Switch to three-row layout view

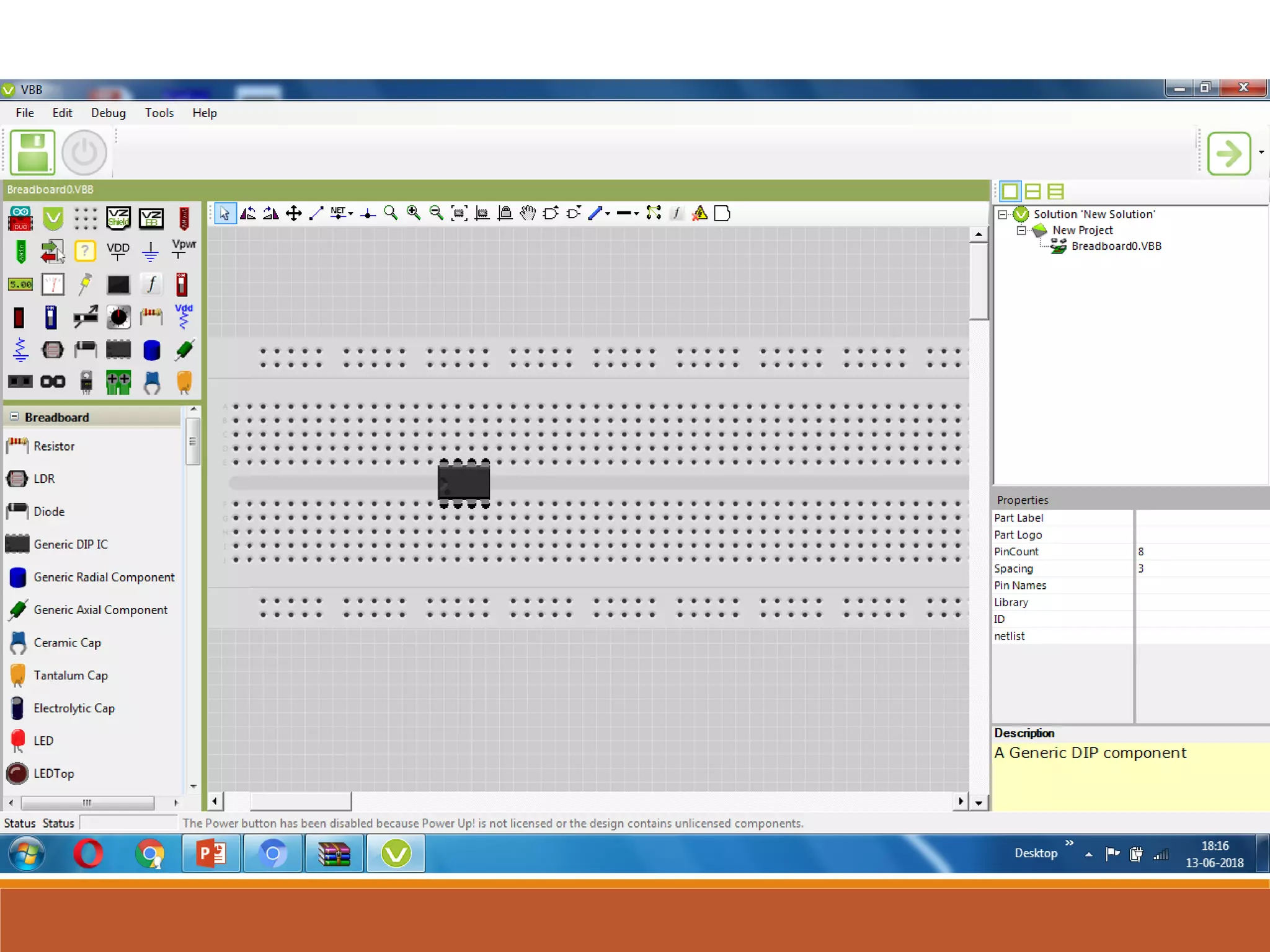coord(1055,192)
